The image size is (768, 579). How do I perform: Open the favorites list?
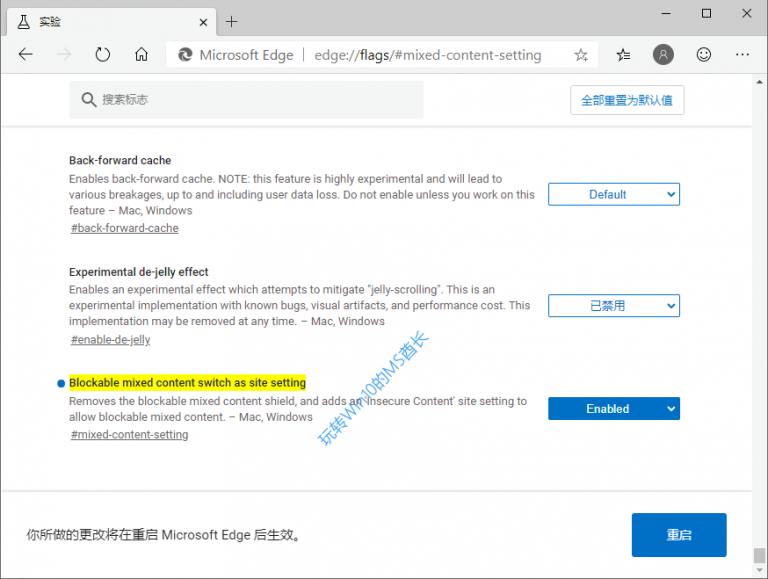pos(623,55)
